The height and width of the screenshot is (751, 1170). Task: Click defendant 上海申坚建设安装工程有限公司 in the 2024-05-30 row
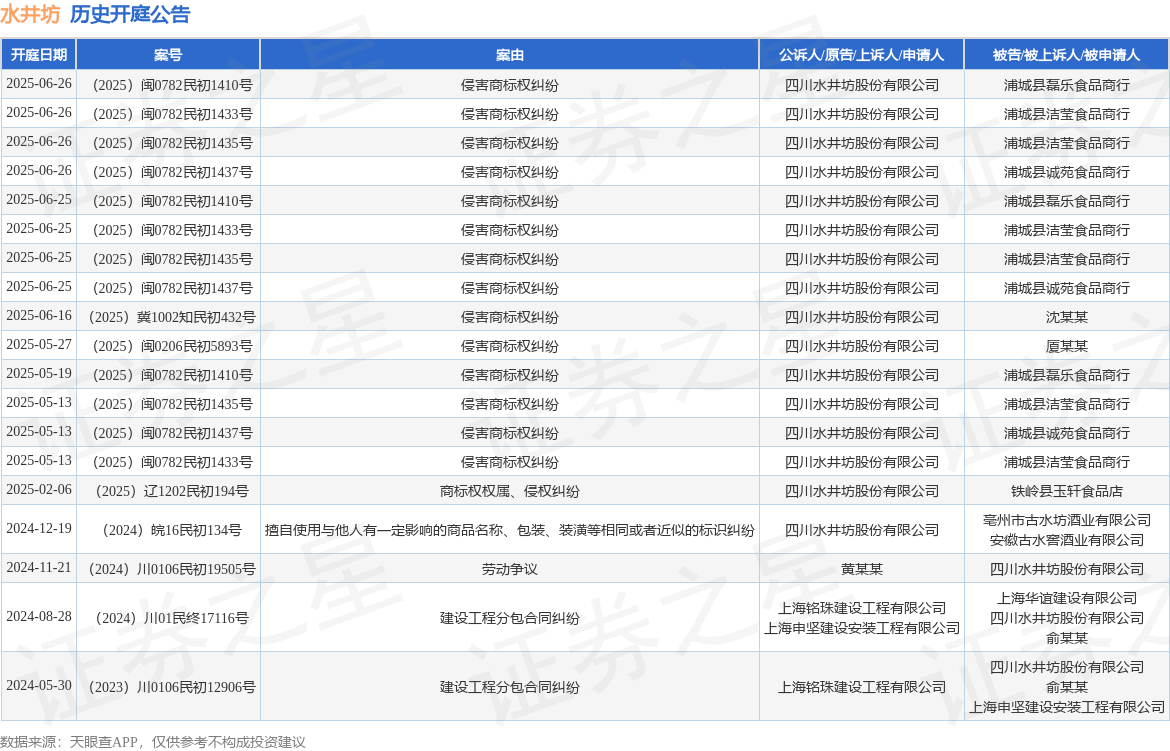tap(1066, 707)
